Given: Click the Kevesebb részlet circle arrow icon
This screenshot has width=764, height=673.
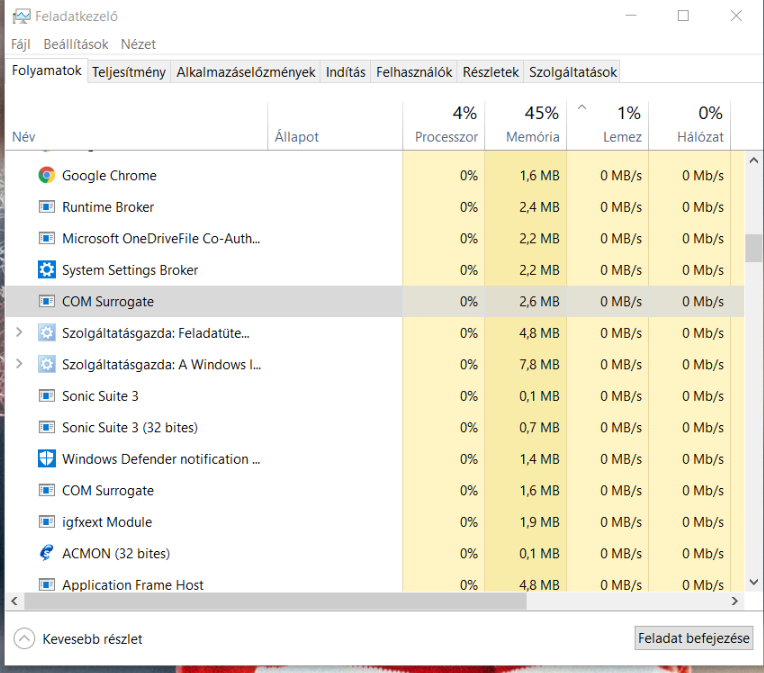Looking at the screenshot, I should [24, 638].
